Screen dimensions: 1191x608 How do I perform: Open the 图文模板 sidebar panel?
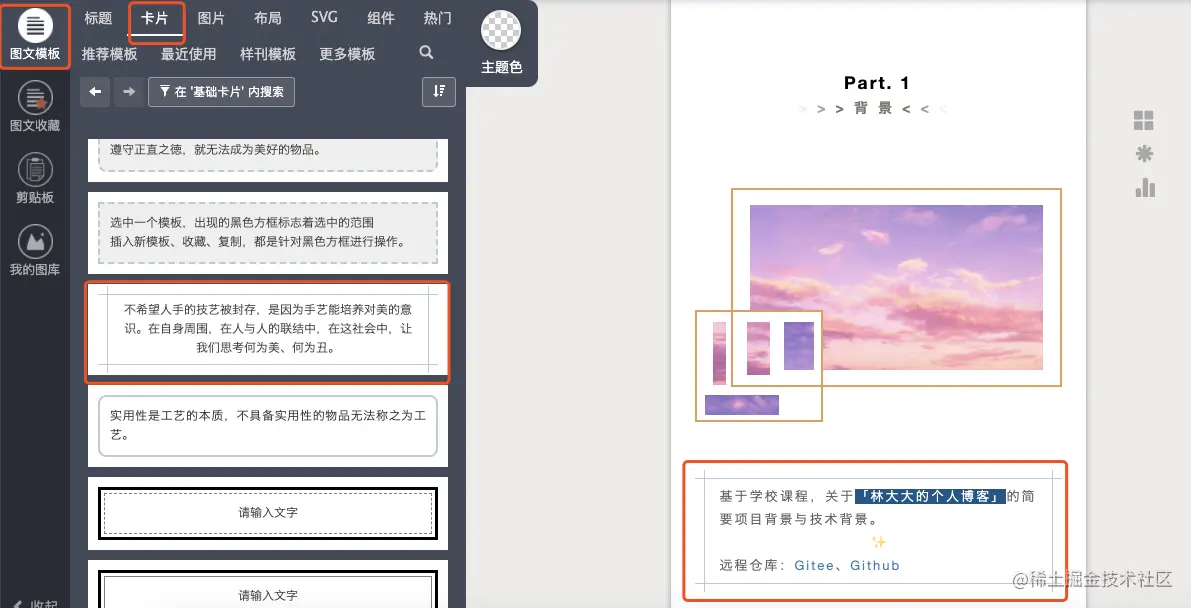pyautogui.click(x=35, y=36)
